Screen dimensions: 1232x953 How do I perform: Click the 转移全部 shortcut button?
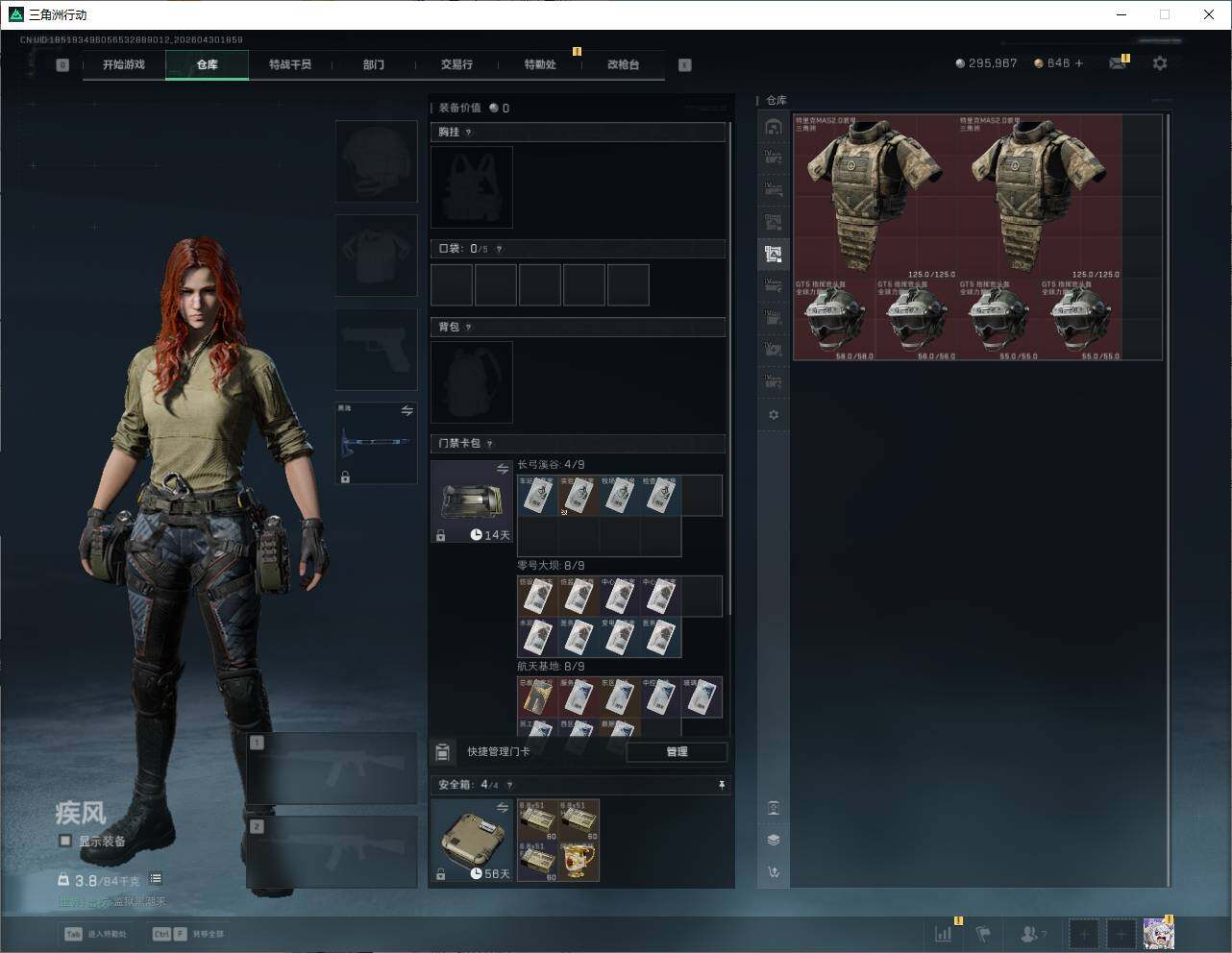pyautogui.click(x=187, y=933)
